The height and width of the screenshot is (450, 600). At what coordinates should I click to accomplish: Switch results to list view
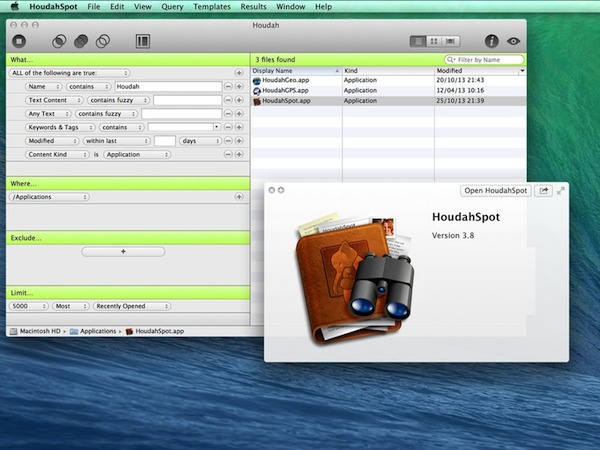(418, 41)
